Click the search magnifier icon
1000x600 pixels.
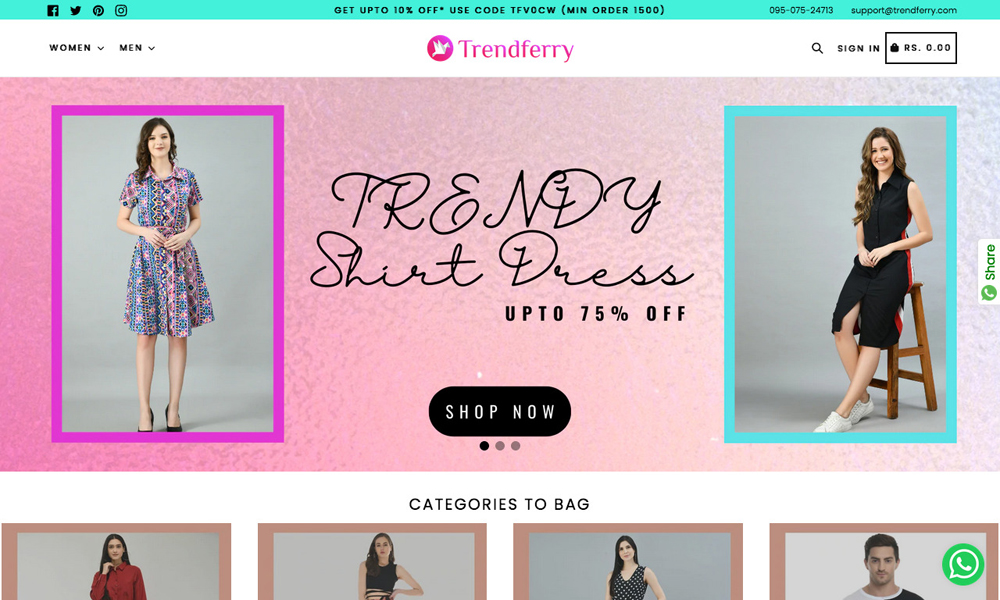tap(817, 48)
